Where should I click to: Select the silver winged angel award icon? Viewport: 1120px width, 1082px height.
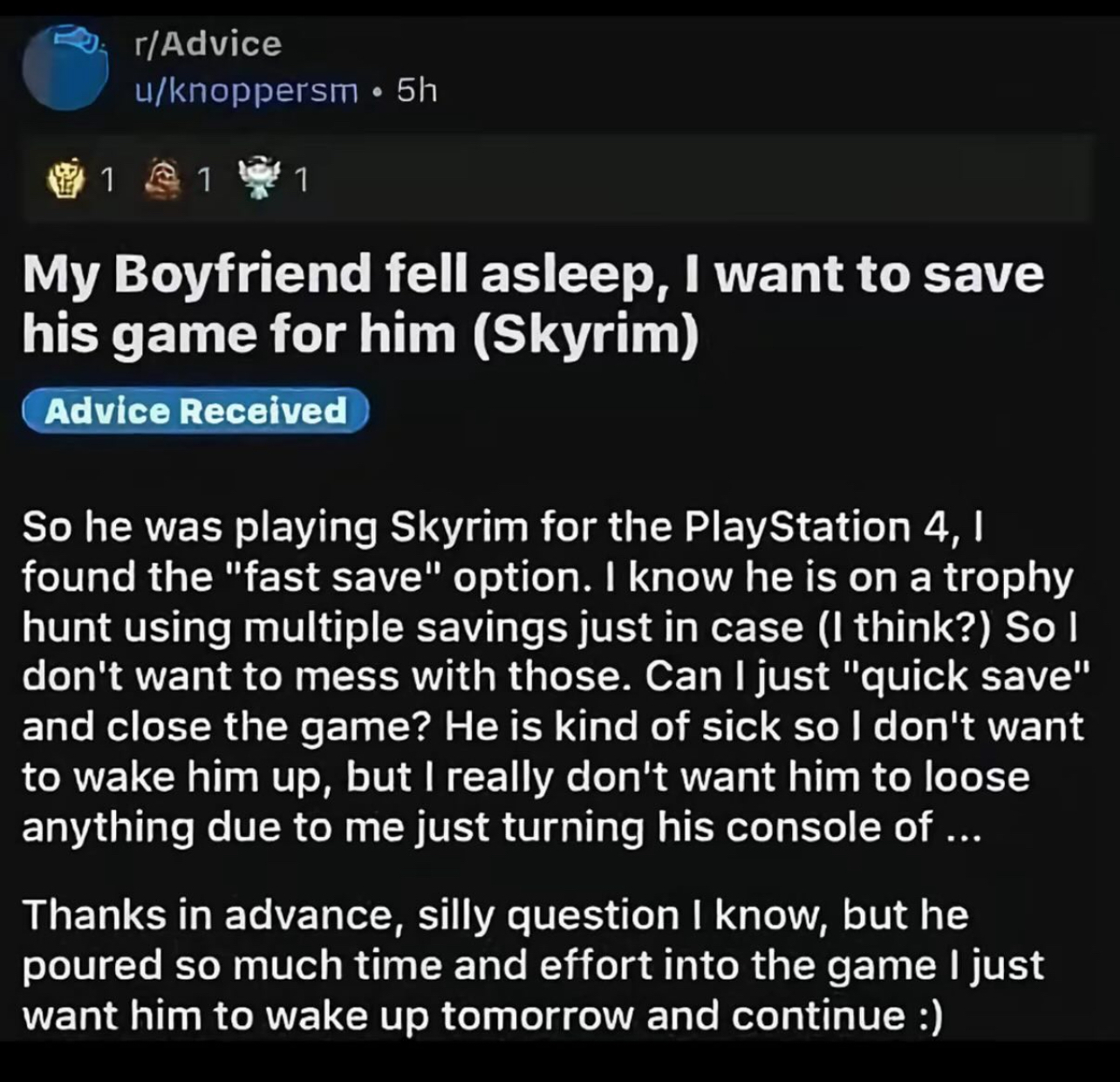tap(259, 178)
